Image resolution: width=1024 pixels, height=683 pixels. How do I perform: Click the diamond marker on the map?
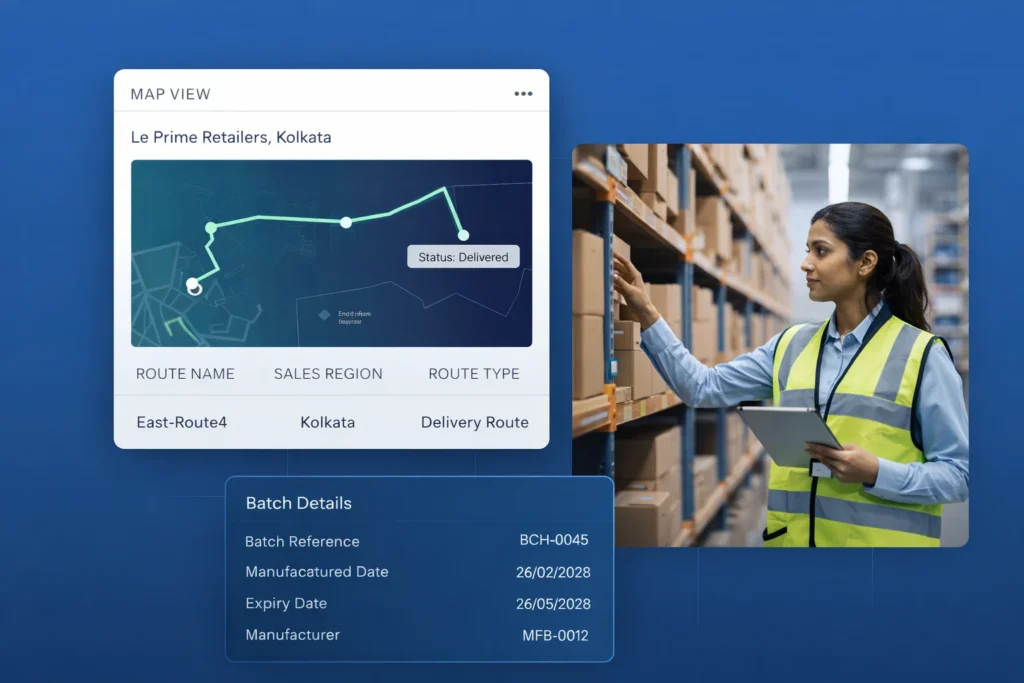tap(324, 315)
